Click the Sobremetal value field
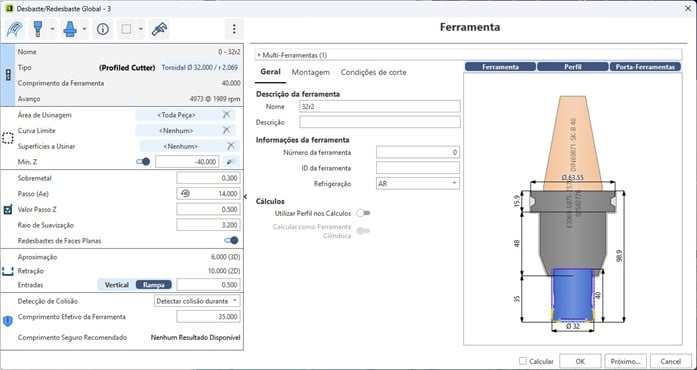 208,178
